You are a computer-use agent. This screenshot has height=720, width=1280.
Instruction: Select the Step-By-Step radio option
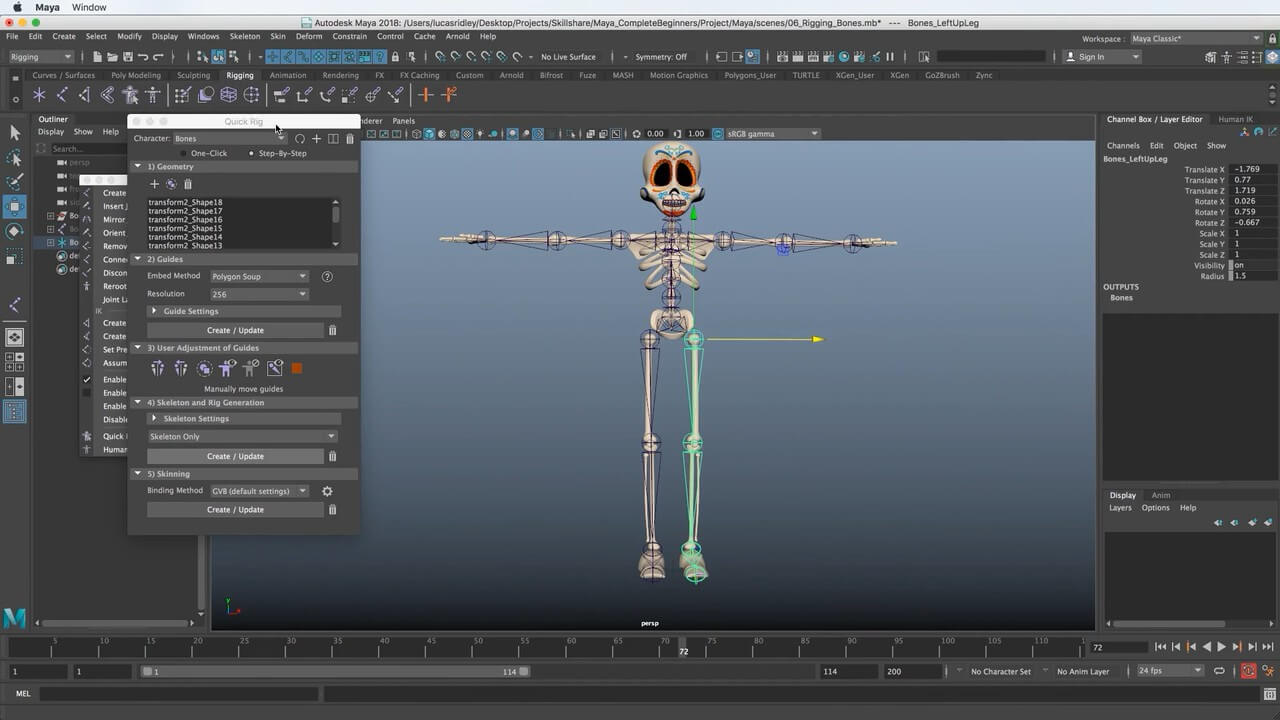[252, 153]
